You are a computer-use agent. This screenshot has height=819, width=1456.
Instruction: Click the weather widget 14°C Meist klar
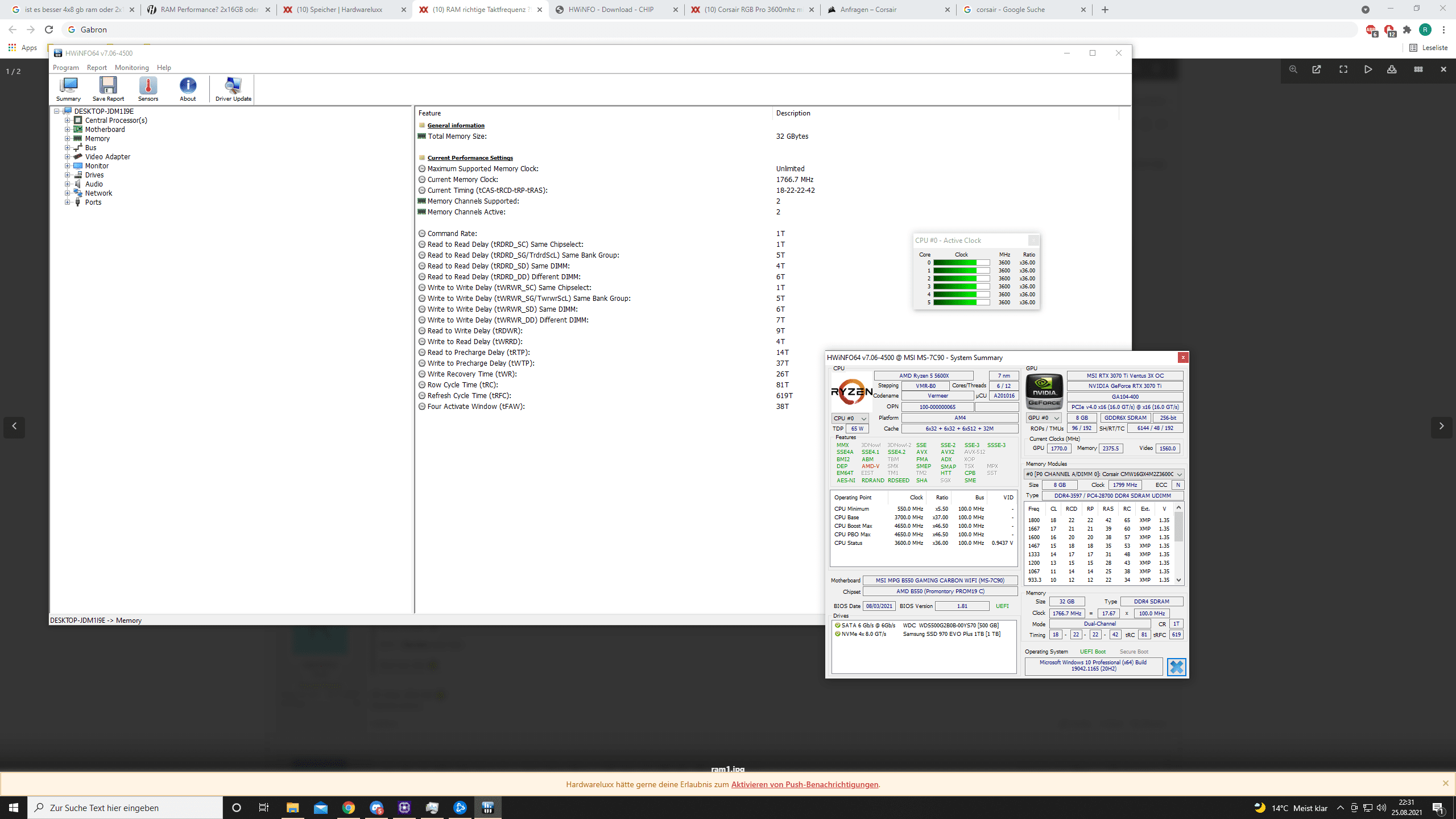coord(1291,808)
